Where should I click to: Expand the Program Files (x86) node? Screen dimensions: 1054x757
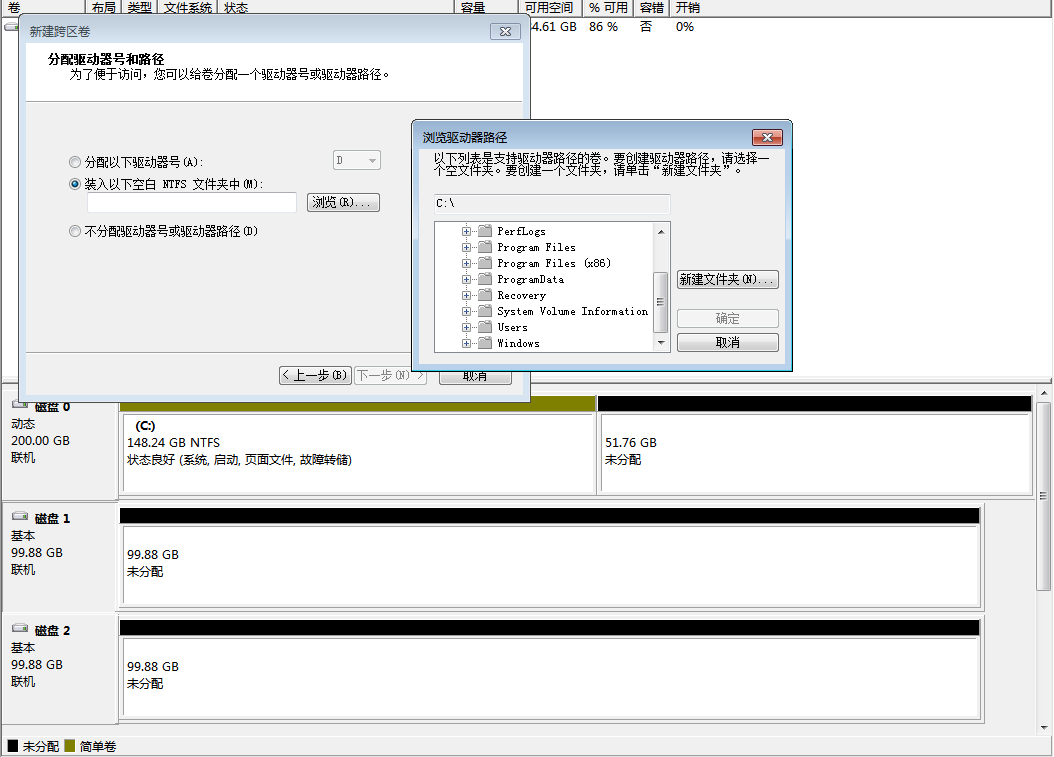[x=466, y=263]
